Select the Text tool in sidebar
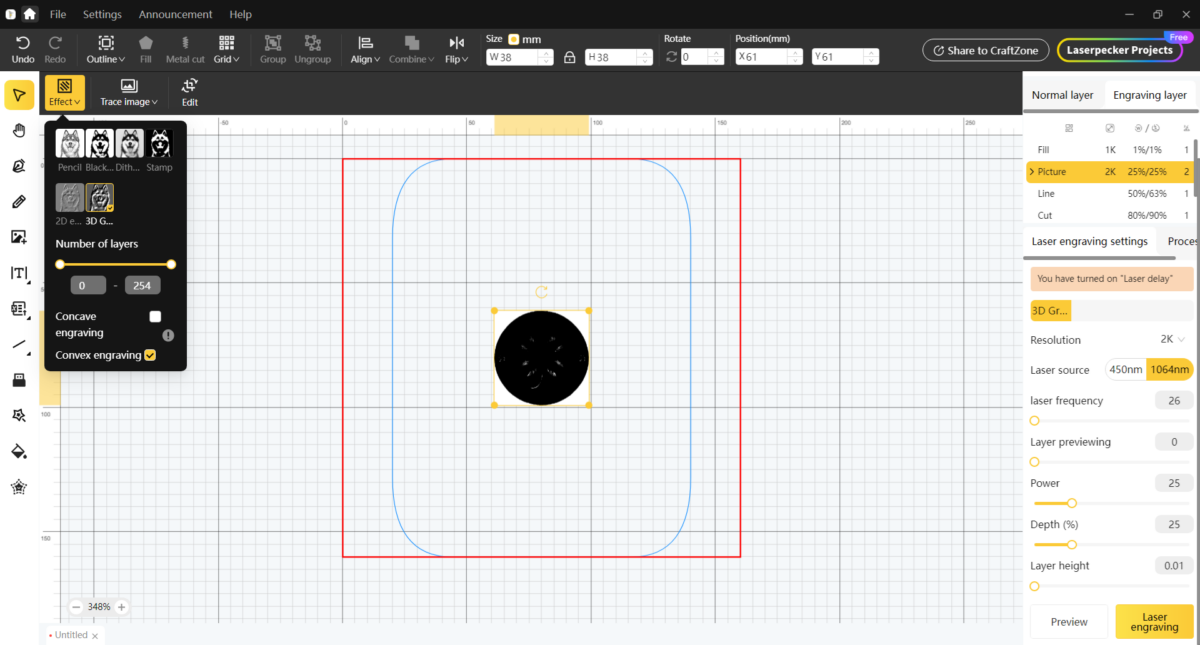This screenshot has height=645, width=1200. [x=18, y=273]
